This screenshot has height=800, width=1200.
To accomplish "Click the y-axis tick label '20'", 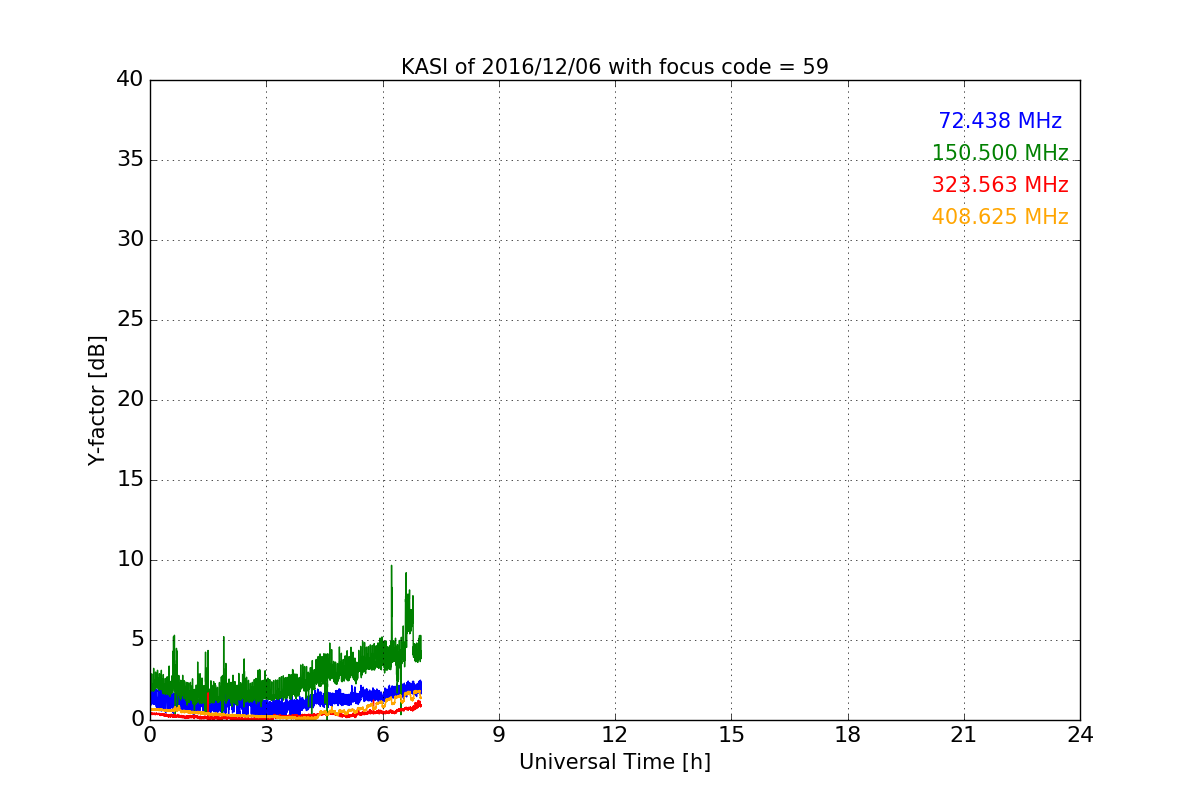I will pyautogui.click(x=130, y=400).
